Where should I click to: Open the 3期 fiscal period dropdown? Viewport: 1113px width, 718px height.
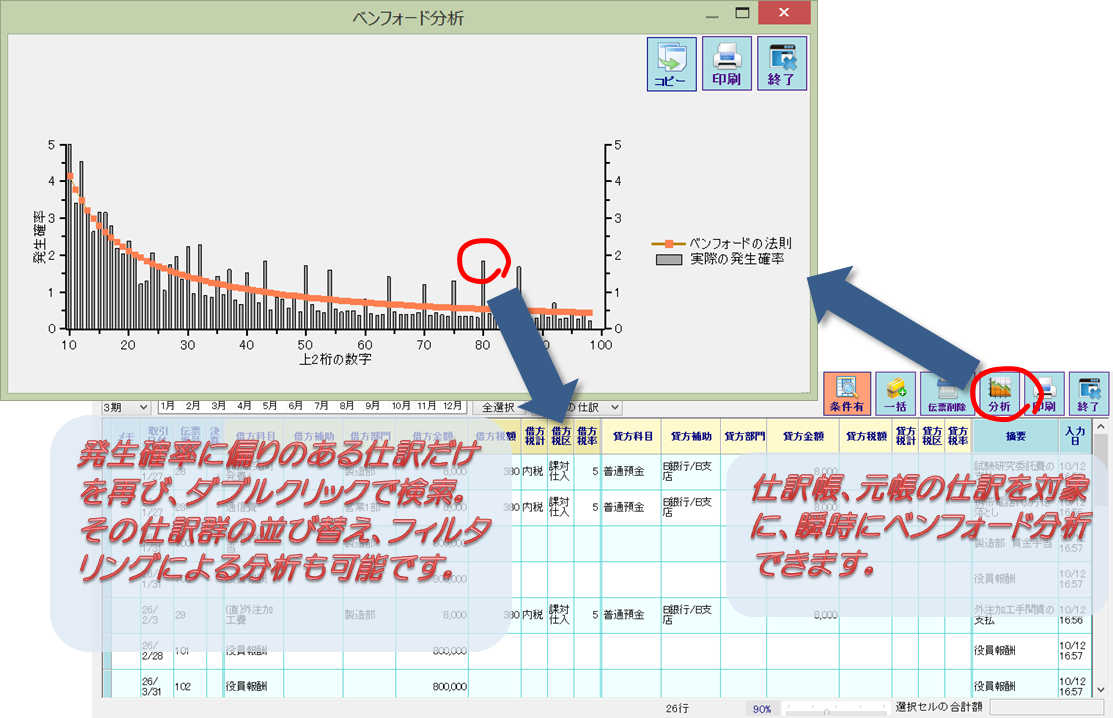pos(126,407)
